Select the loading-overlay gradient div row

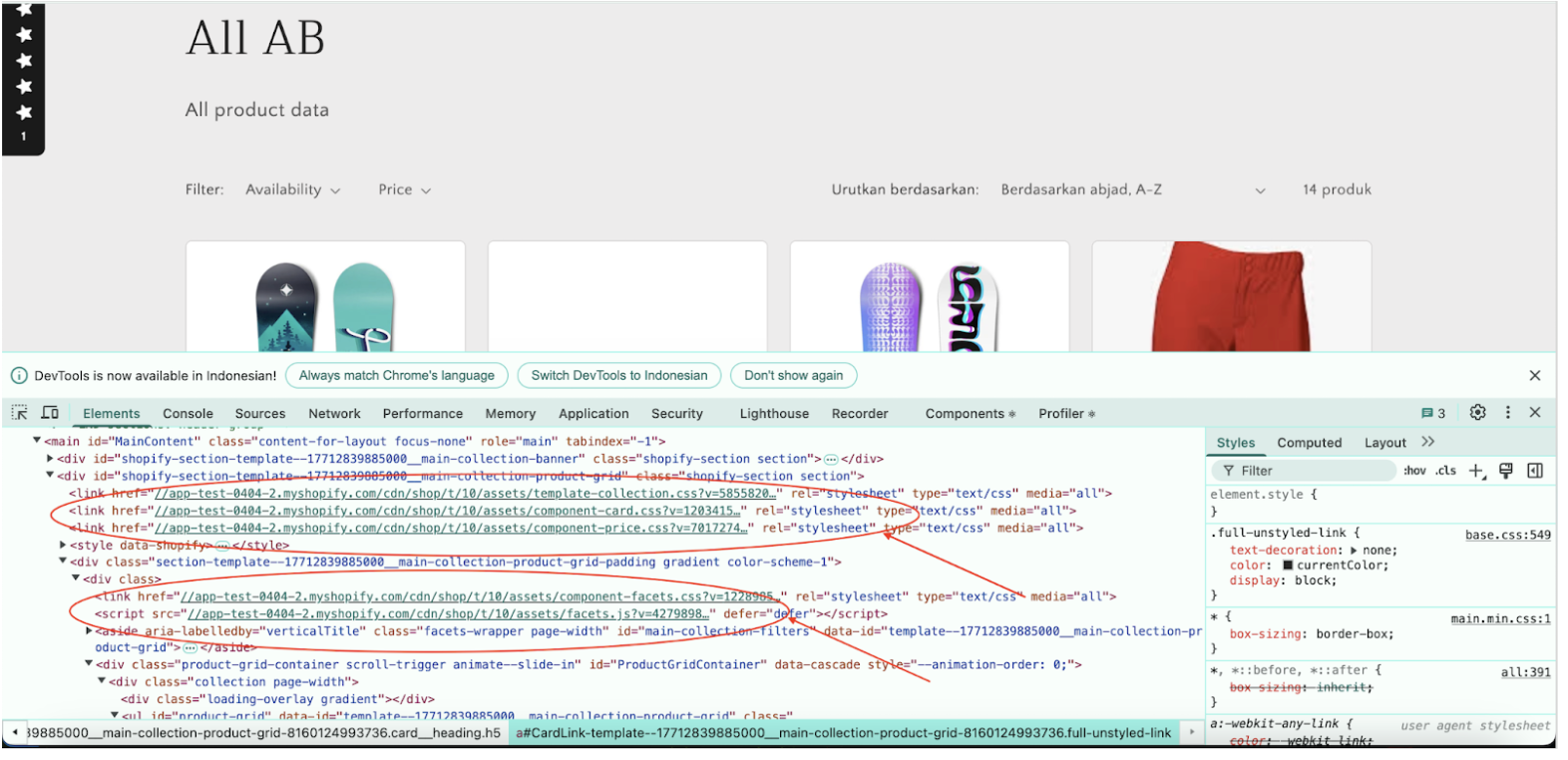coord(278,699)
